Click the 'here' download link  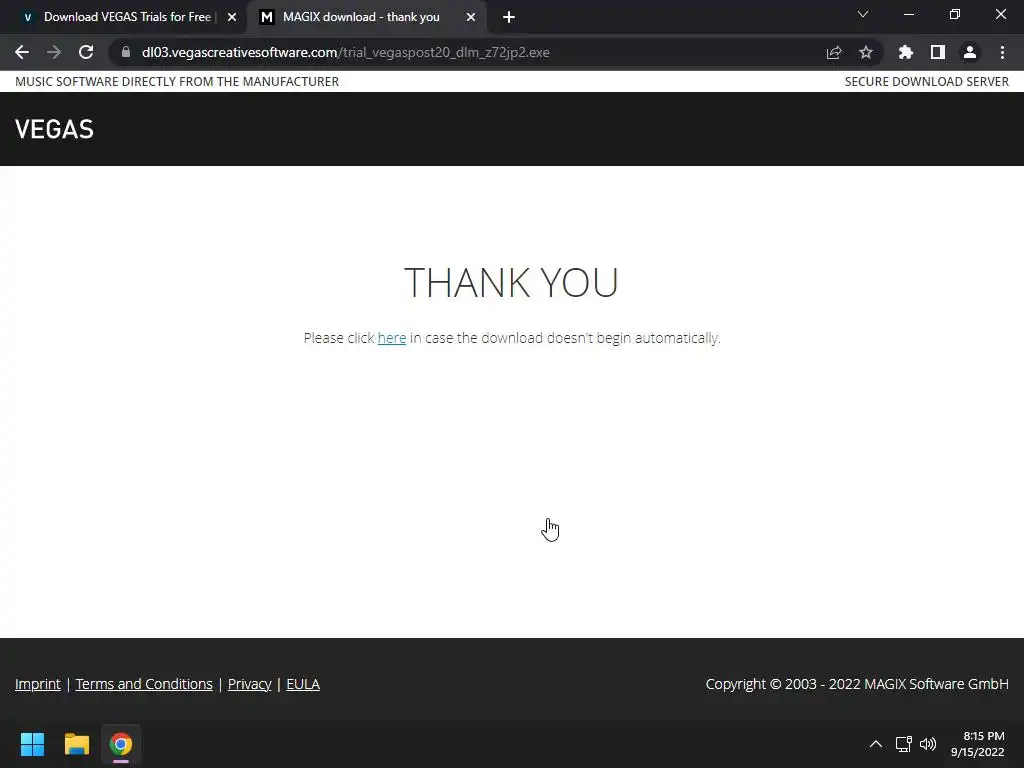tap(392, 338)
